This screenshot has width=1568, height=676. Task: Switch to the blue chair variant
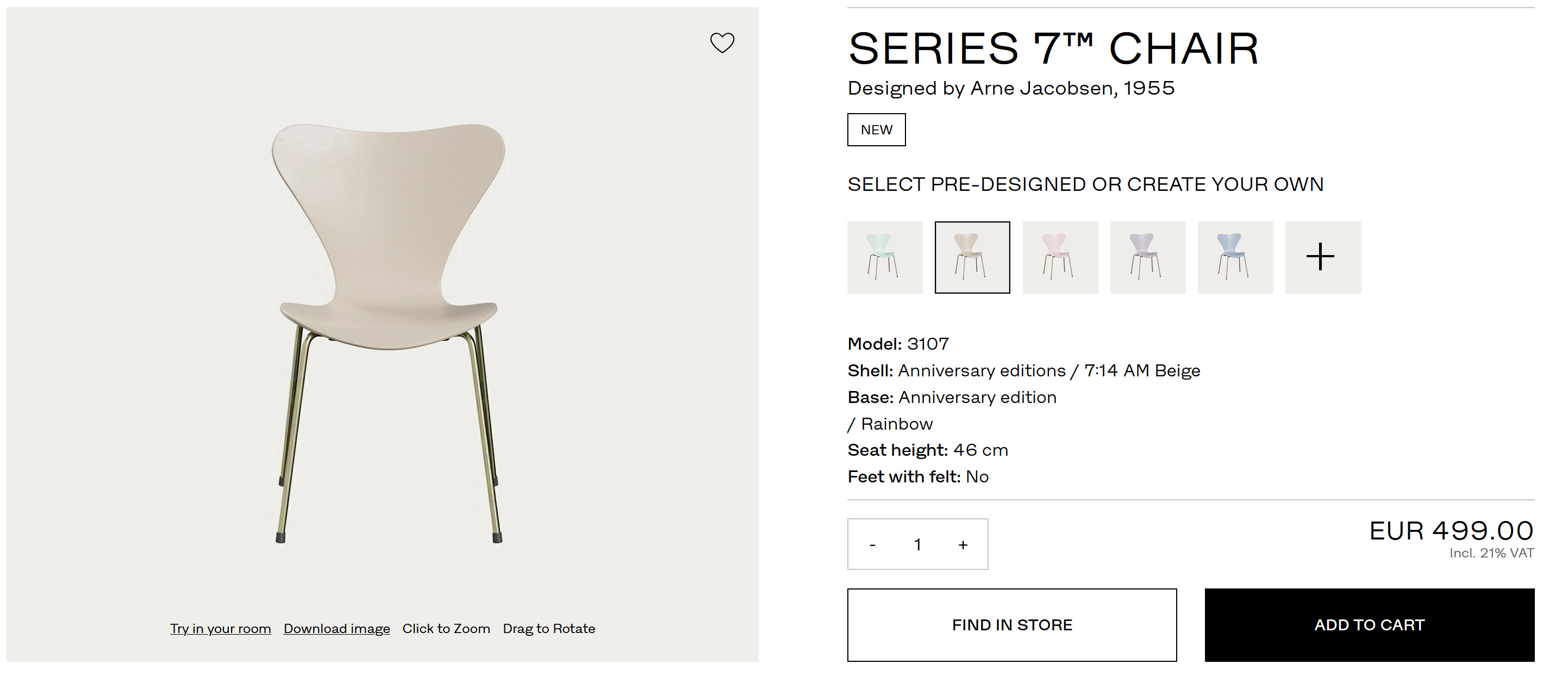(1235, 257)
